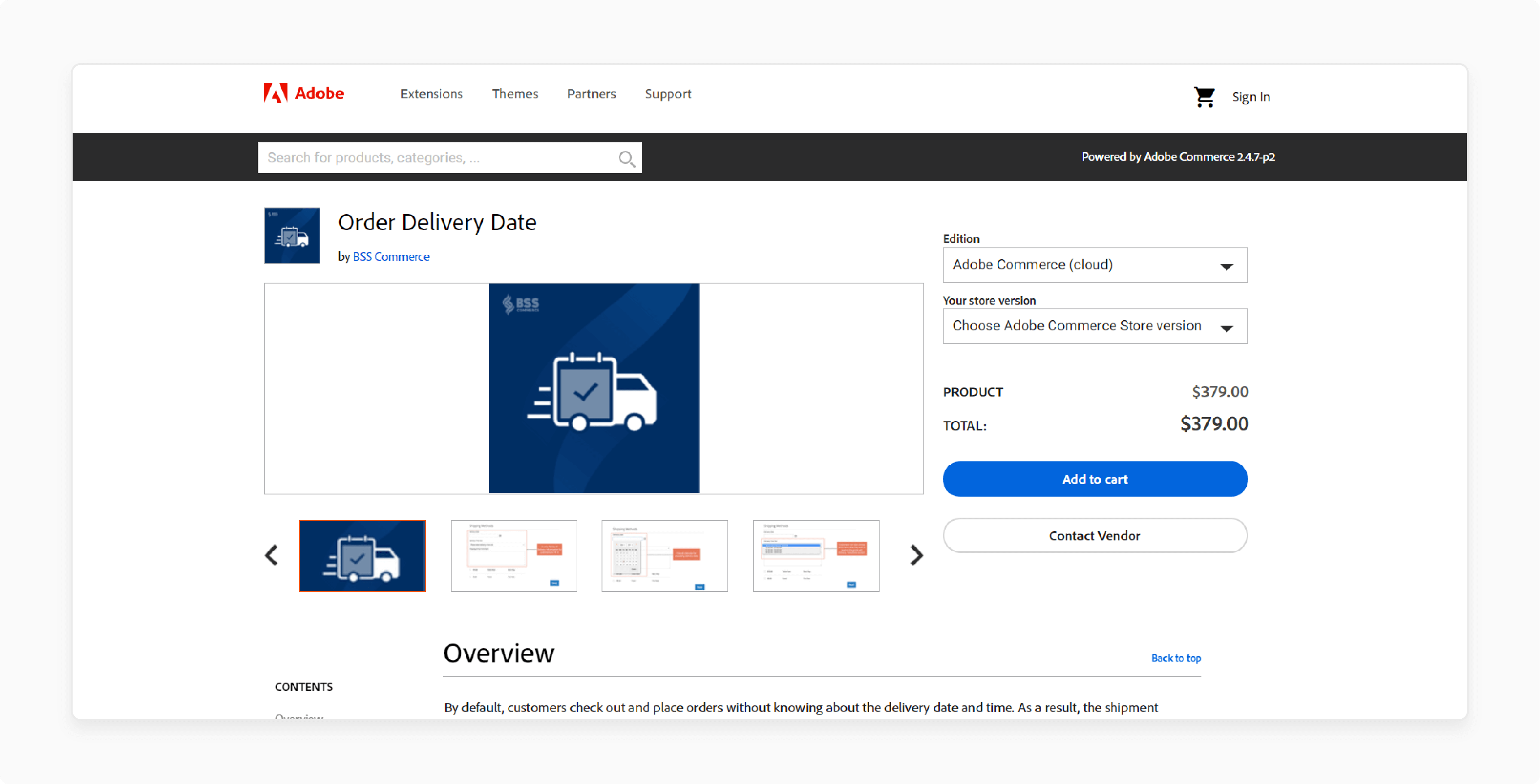Select the delivery truck thumbnail
Screen dimensions: 1540x784
point(362,556)
